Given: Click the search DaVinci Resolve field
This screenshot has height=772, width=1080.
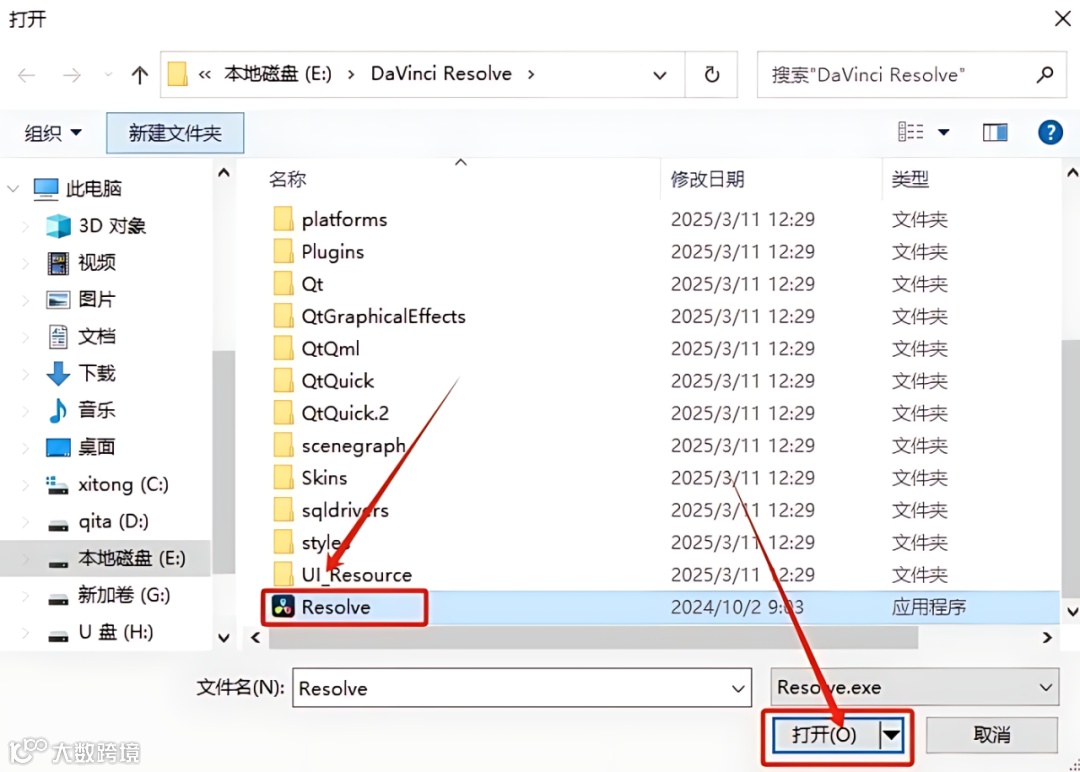Looking at the screenshot, I should pyautogui.click(x=911, y=74).
